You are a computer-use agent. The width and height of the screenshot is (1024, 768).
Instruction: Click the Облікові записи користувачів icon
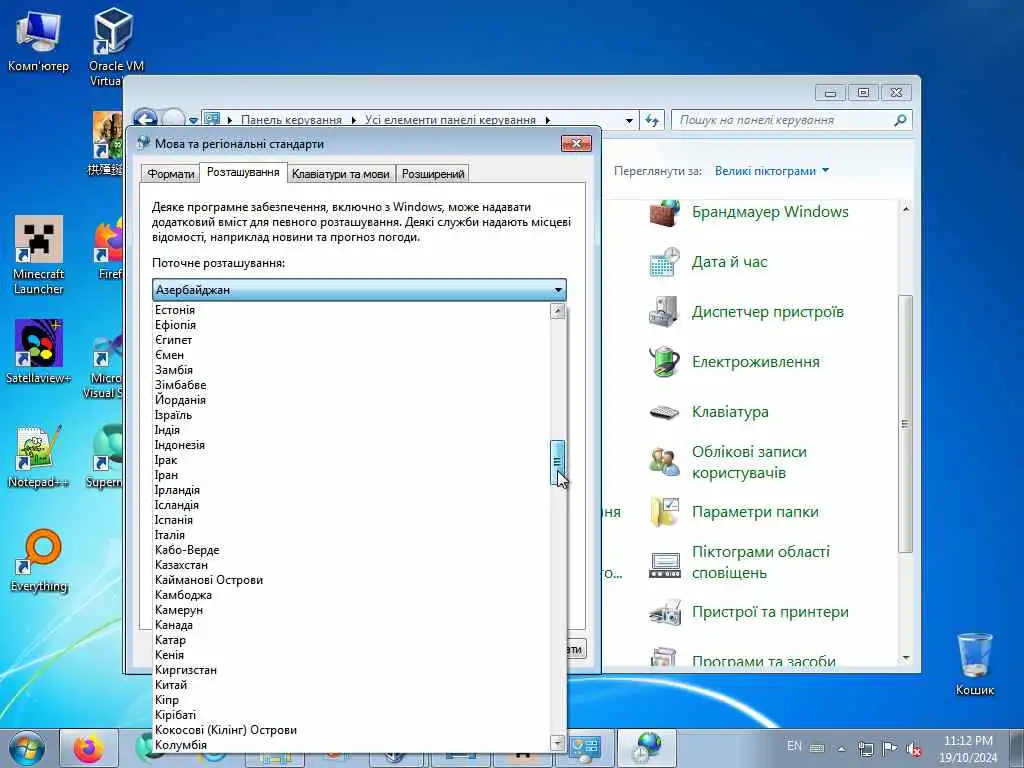[664, 462]
